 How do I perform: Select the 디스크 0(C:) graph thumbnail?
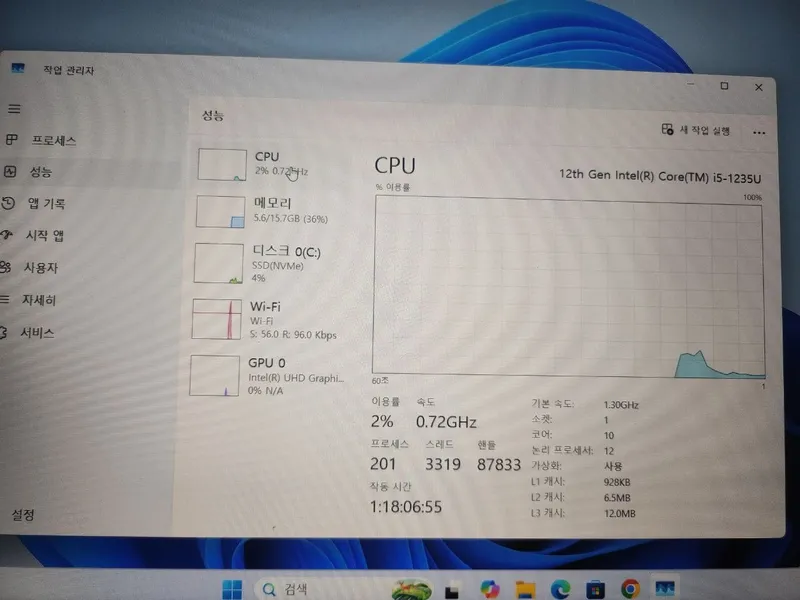(x=218, y=263)
